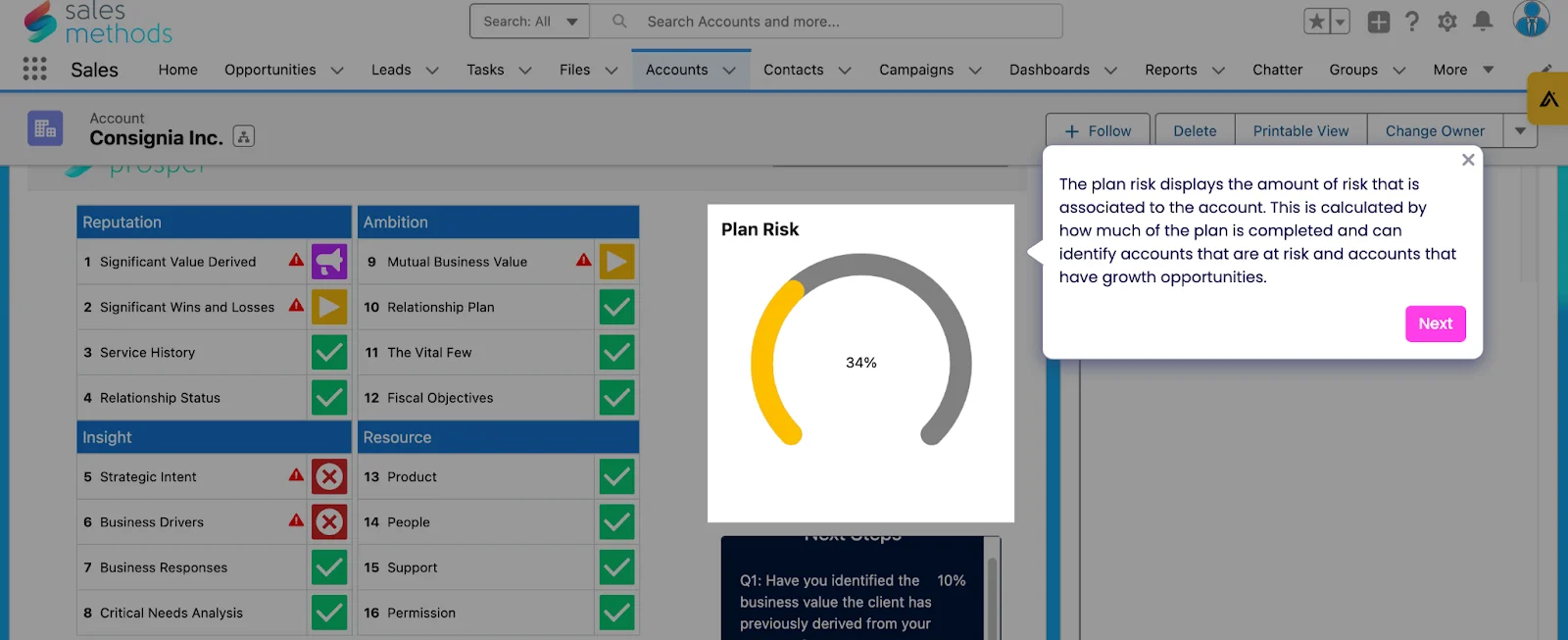
Task: Toggle green checkmark for Product
Action: click(617, 476)
